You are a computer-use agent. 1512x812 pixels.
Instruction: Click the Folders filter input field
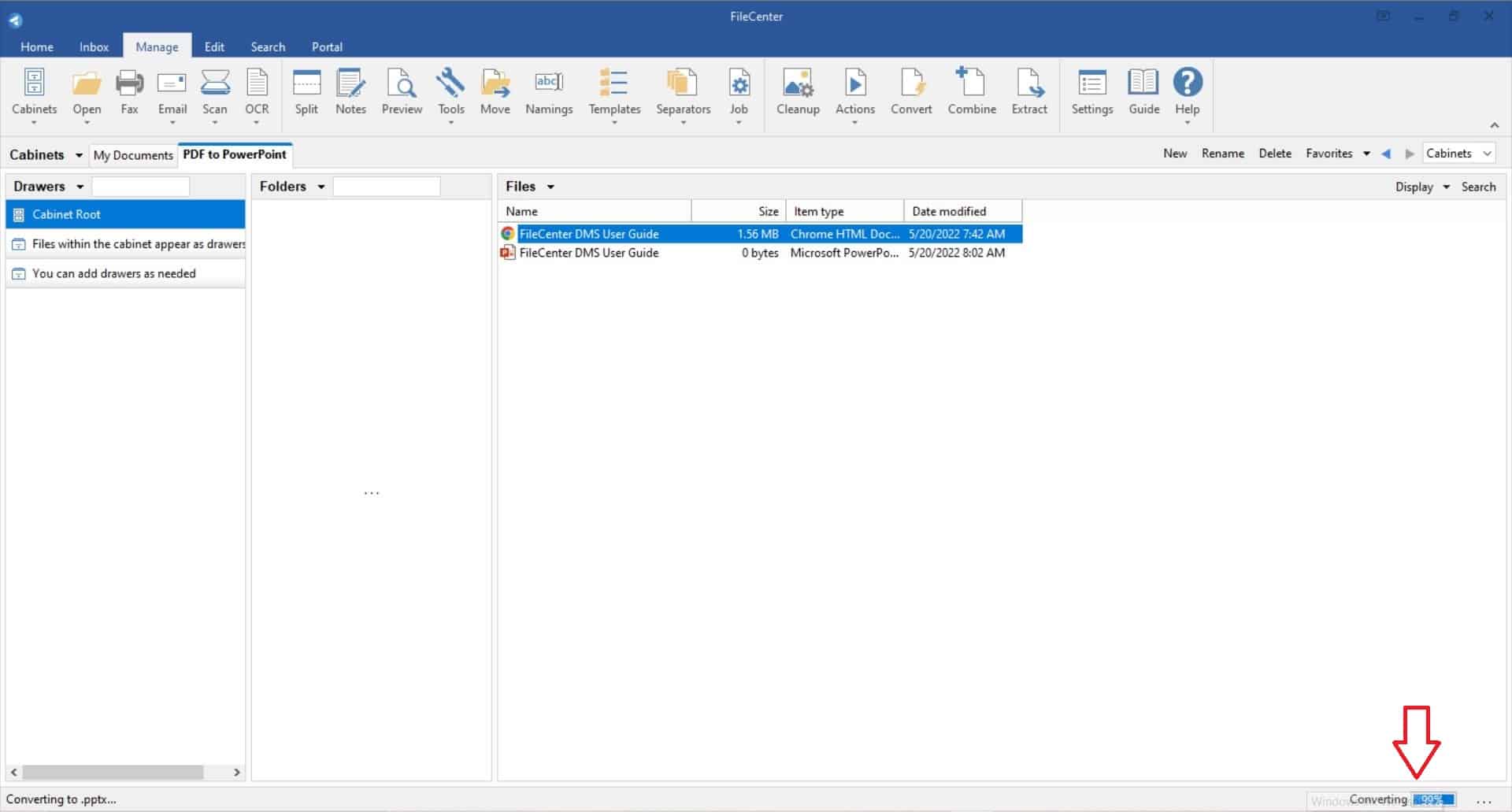pyautogui.click(x=386, y=187)
